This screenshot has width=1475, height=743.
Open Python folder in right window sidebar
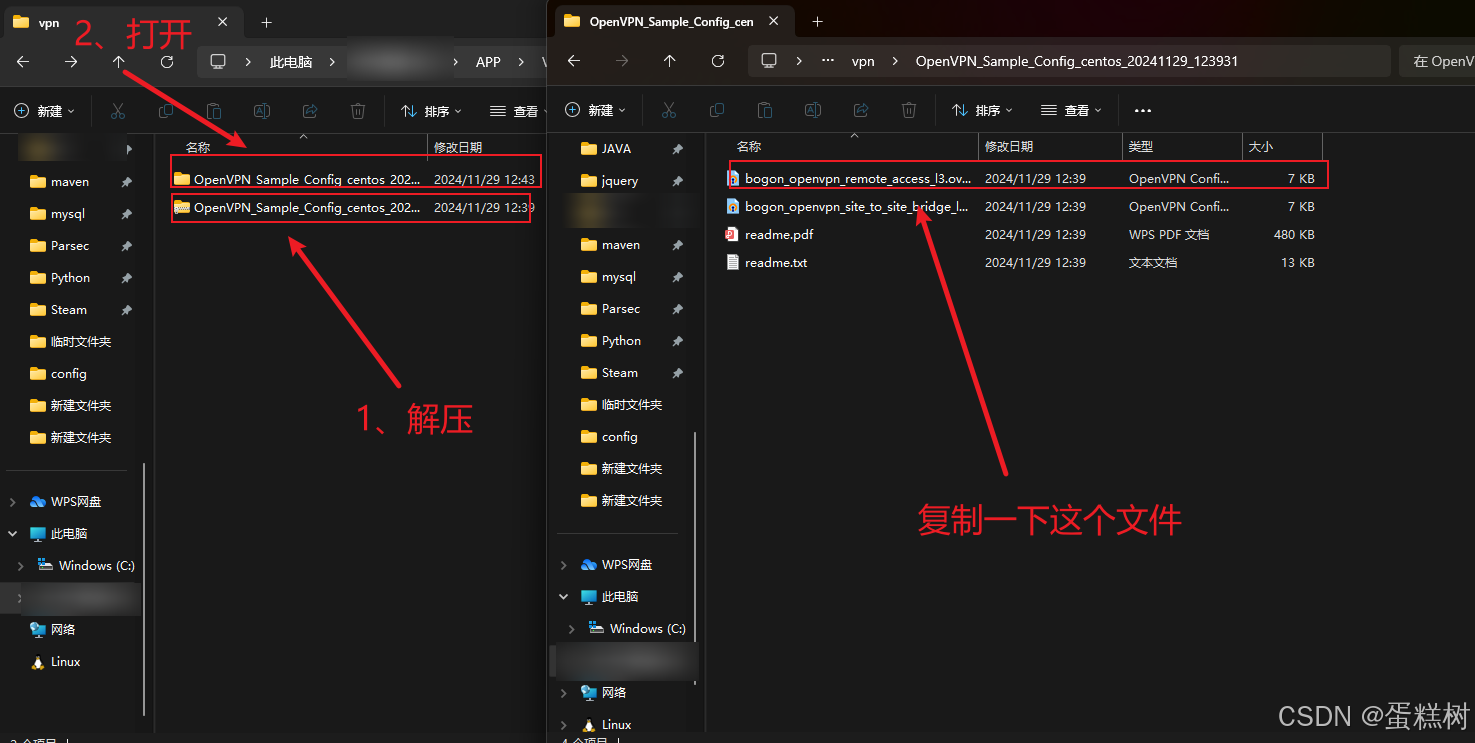pyautogui.click(x=621, y=341)
